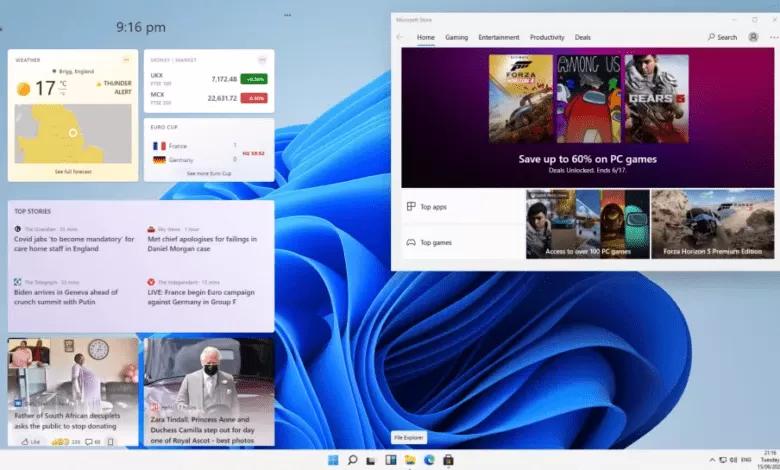The image size is (780, 470).
Task: Open Money Market widget options menu
Action: tap(262, 60)
